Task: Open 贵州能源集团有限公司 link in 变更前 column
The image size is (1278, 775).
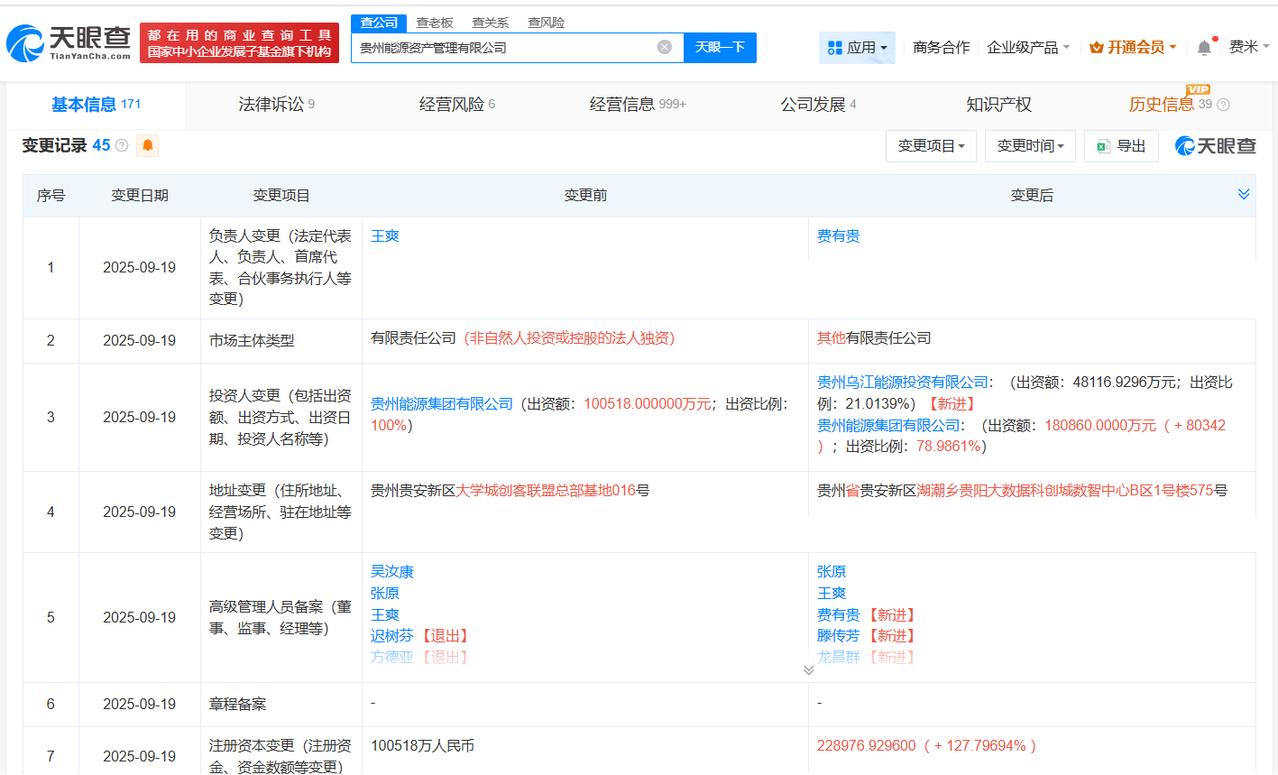Action: pyautogui.click(x=442, y=404)
